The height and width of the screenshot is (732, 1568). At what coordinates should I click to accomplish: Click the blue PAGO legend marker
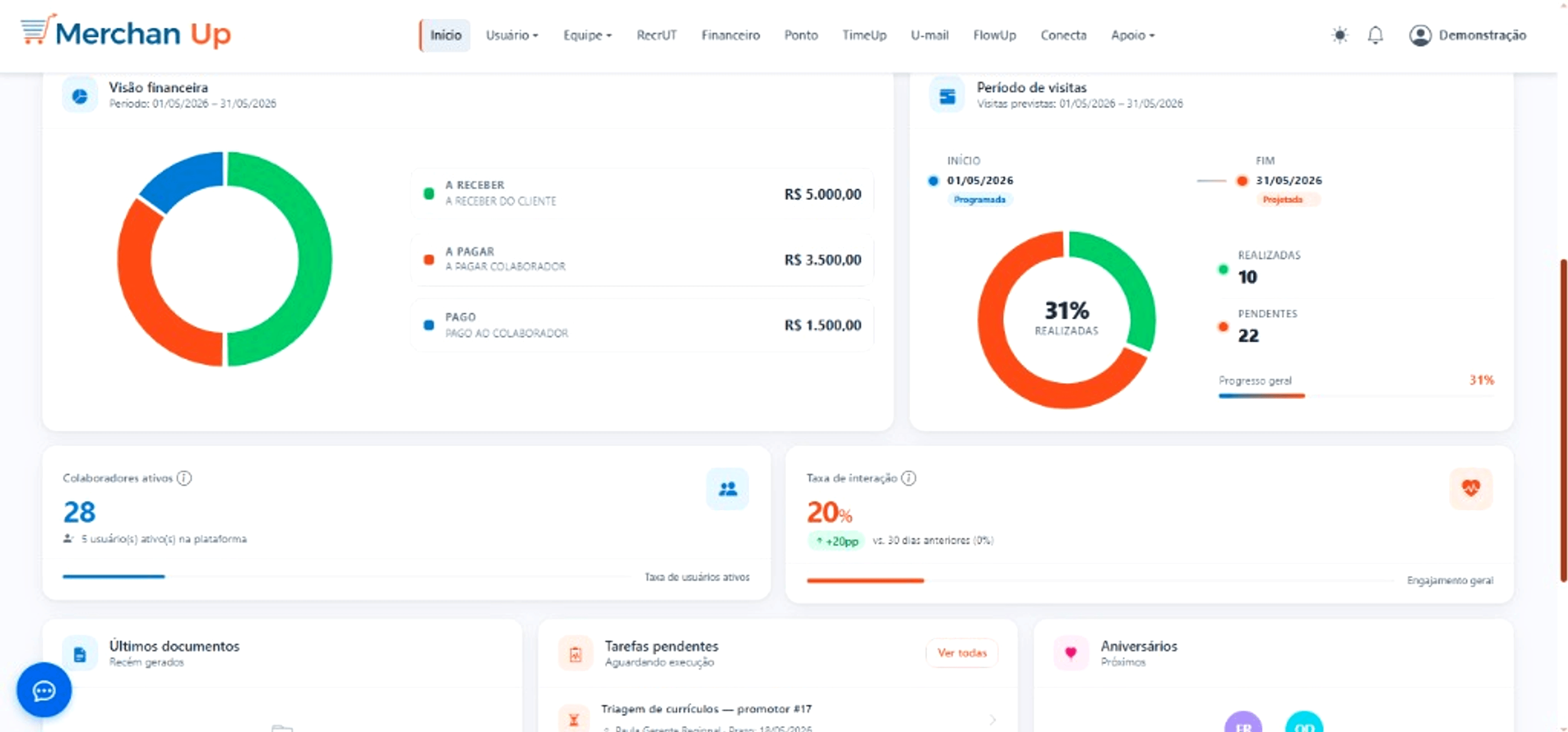(428, 325)
